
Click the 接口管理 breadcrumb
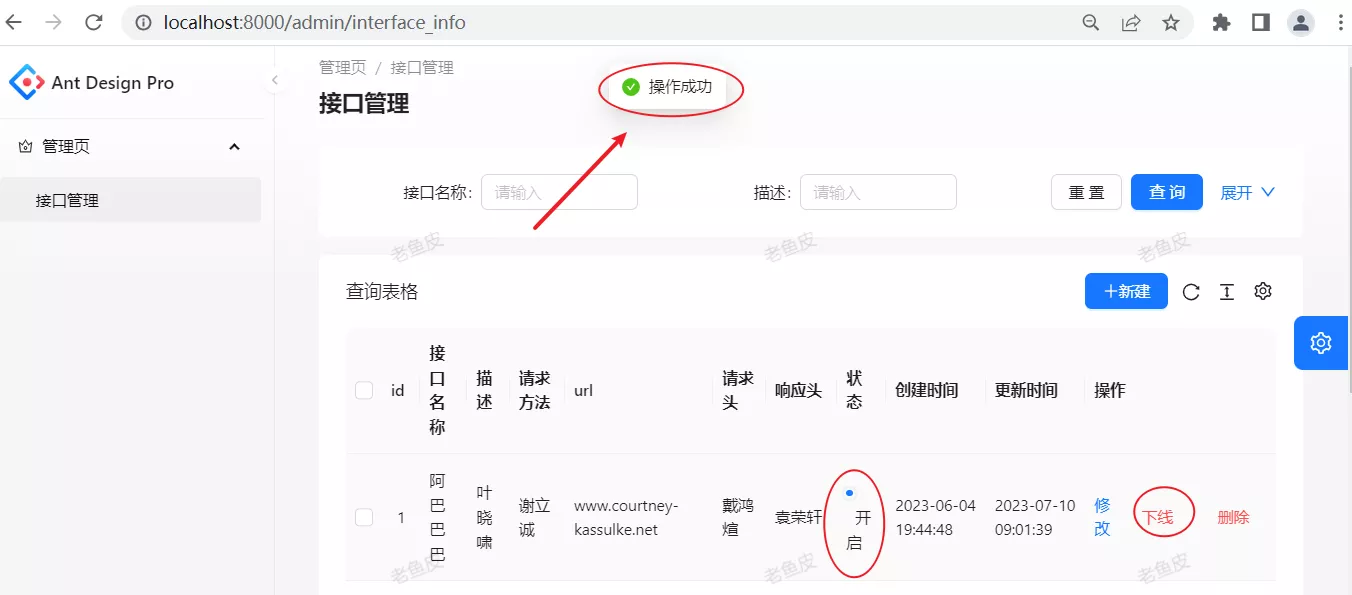pos(422,67)
